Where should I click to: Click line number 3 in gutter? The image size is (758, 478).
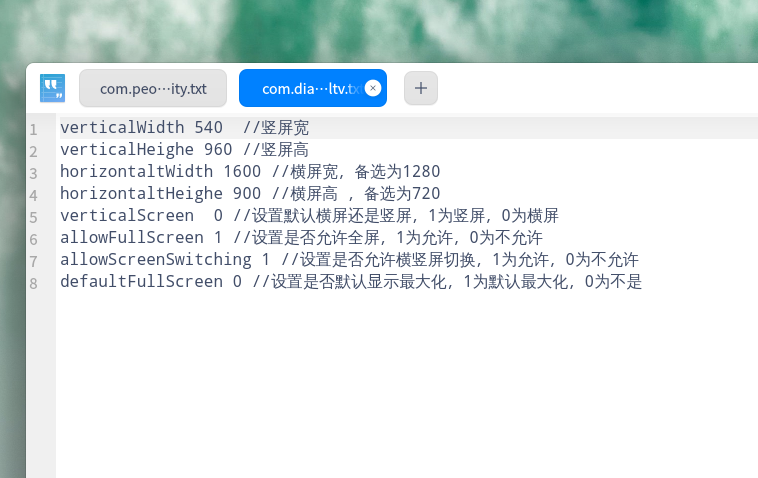click(x=33, y=174)
